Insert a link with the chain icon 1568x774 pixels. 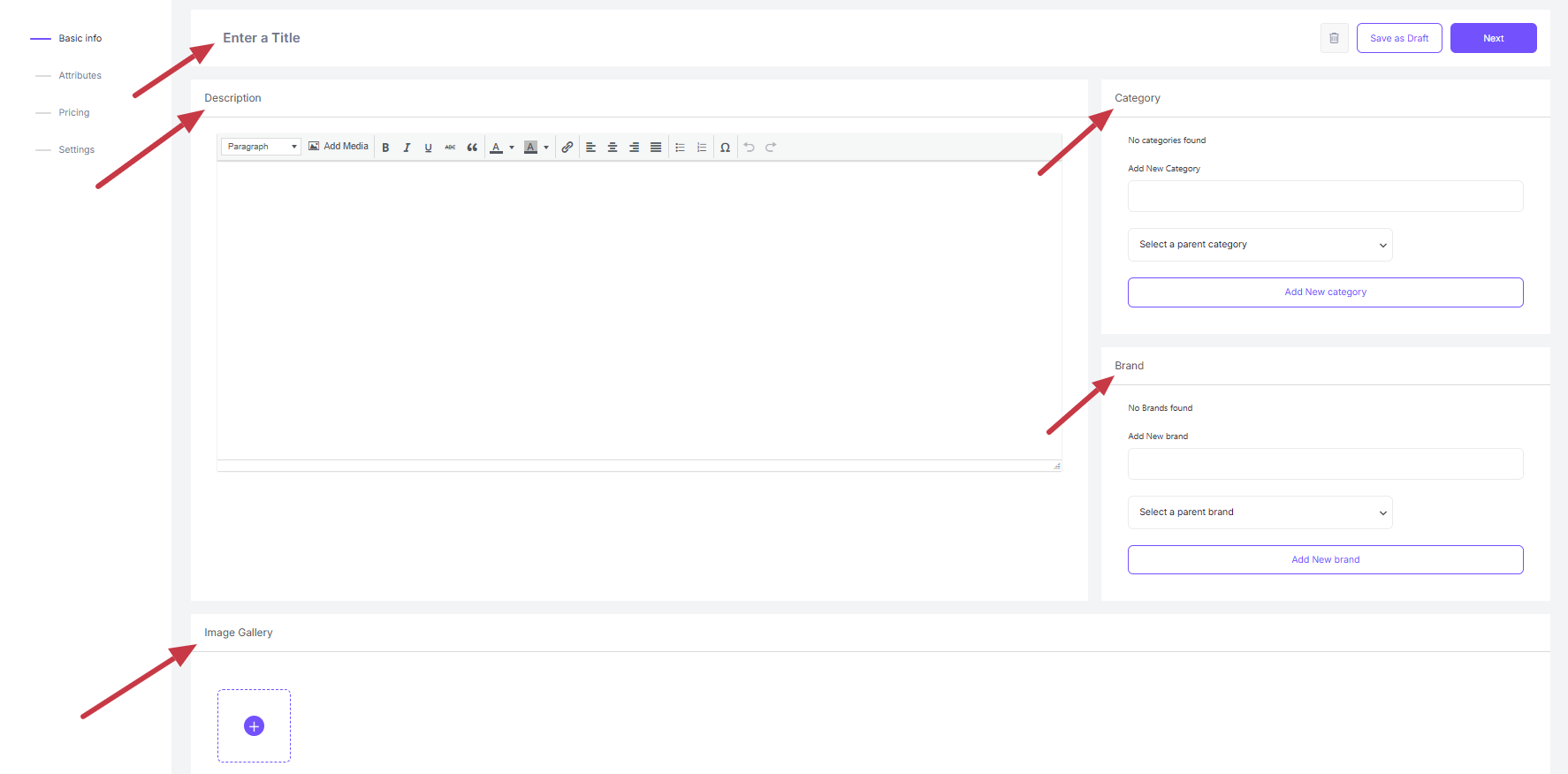[567, 148]
